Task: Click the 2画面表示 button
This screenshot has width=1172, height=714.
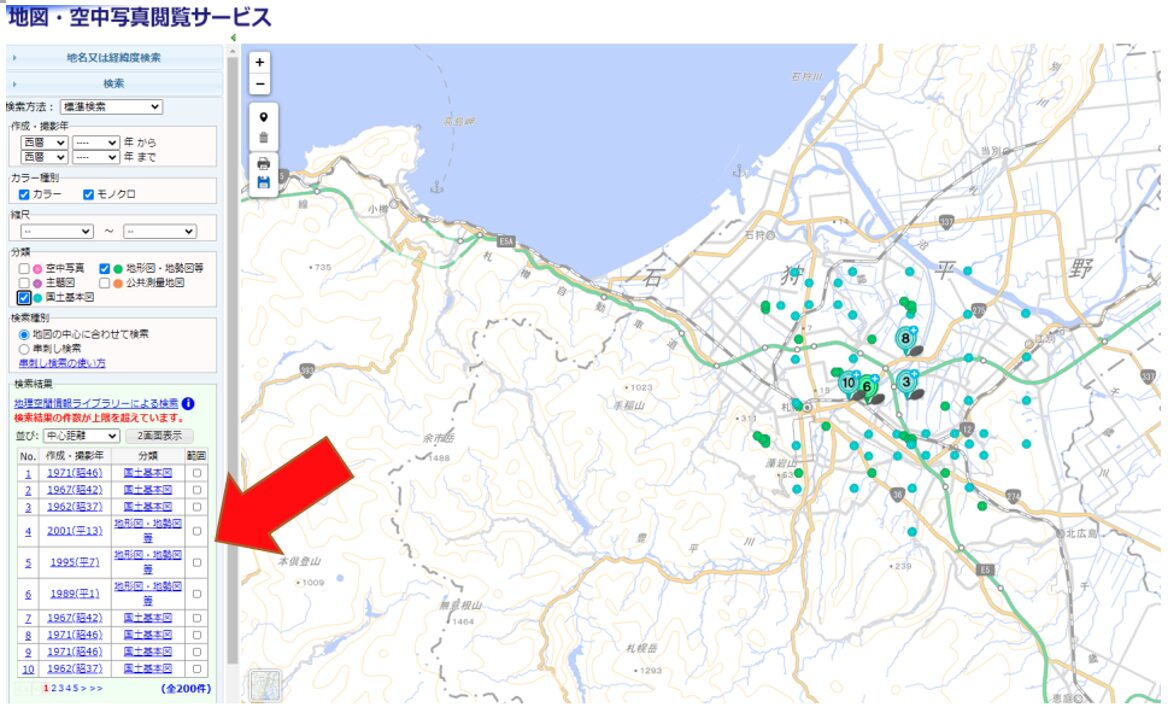Action: point(159,436)
